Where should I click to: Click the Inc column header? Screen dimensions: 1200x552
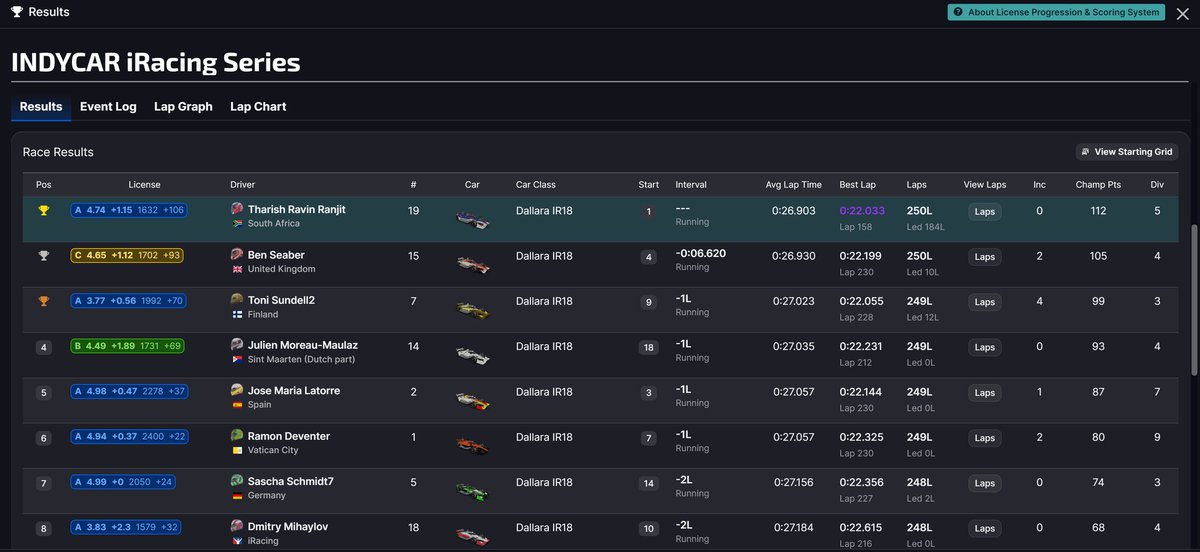coord(1039,185)
